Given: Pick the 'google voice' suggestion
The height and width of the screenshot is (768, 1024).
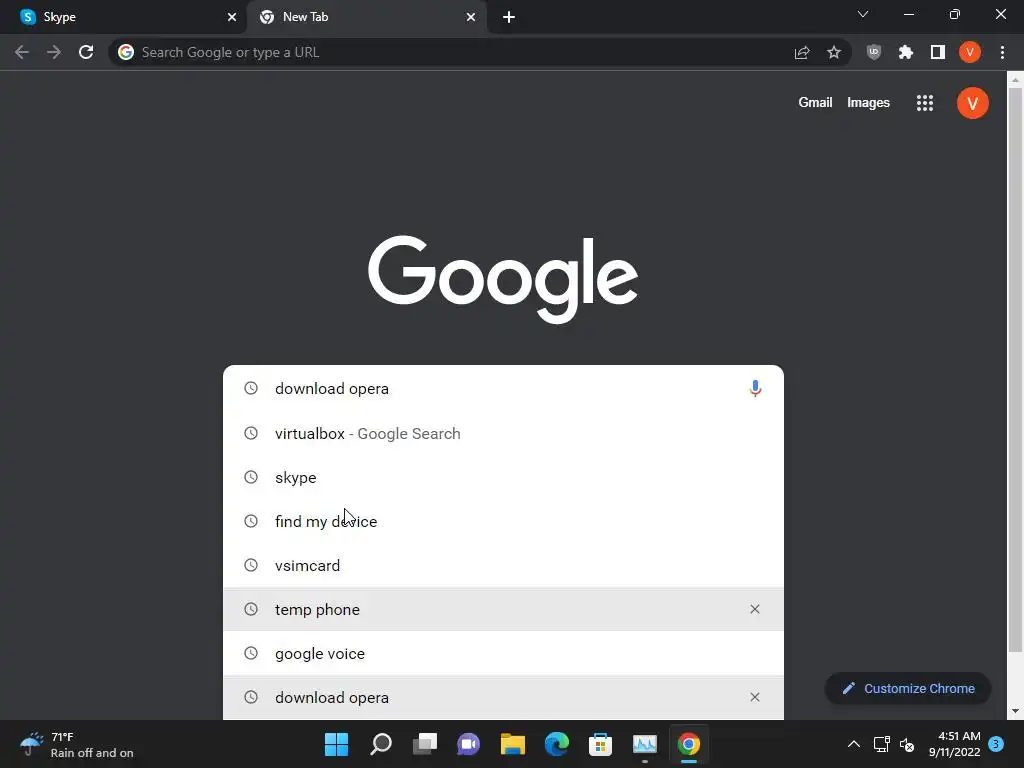Looking at the screenshot, I should pos(503,654).
